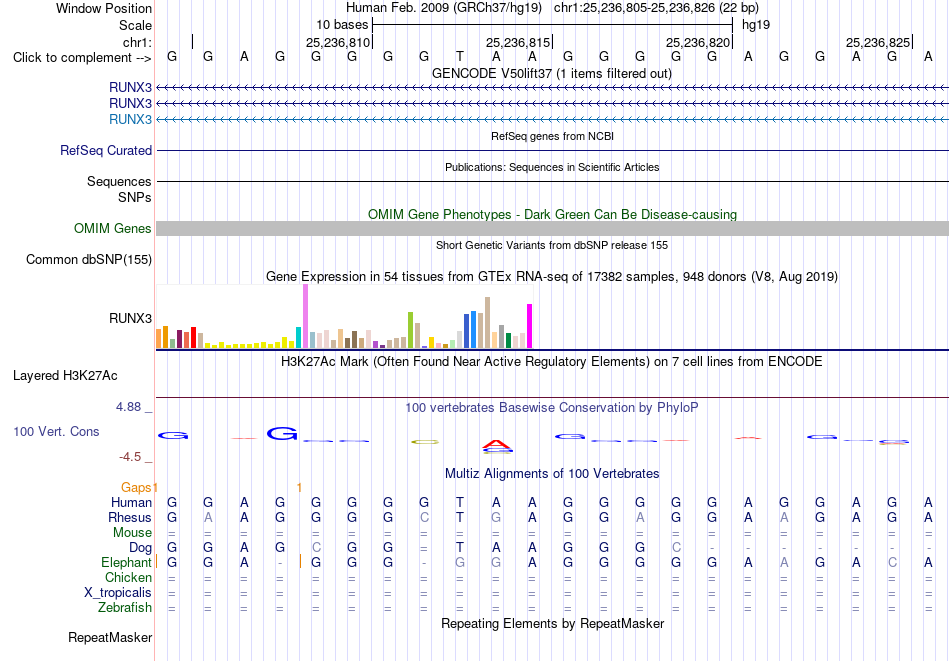Viewport: 950px width, 661px height.
Task: Open the light-blue RUNX3 transcript label
Action: coord(130,119)
